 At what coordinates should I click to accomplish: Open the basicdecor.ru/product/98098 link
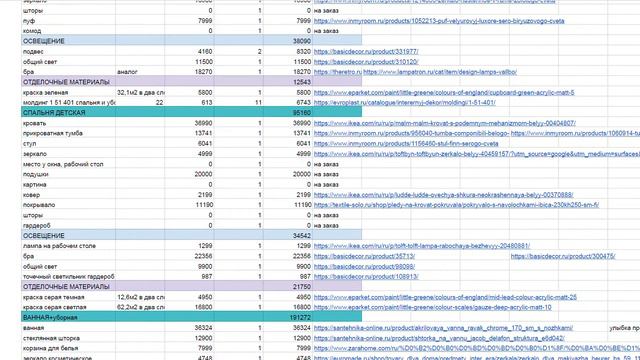(364, 266)
